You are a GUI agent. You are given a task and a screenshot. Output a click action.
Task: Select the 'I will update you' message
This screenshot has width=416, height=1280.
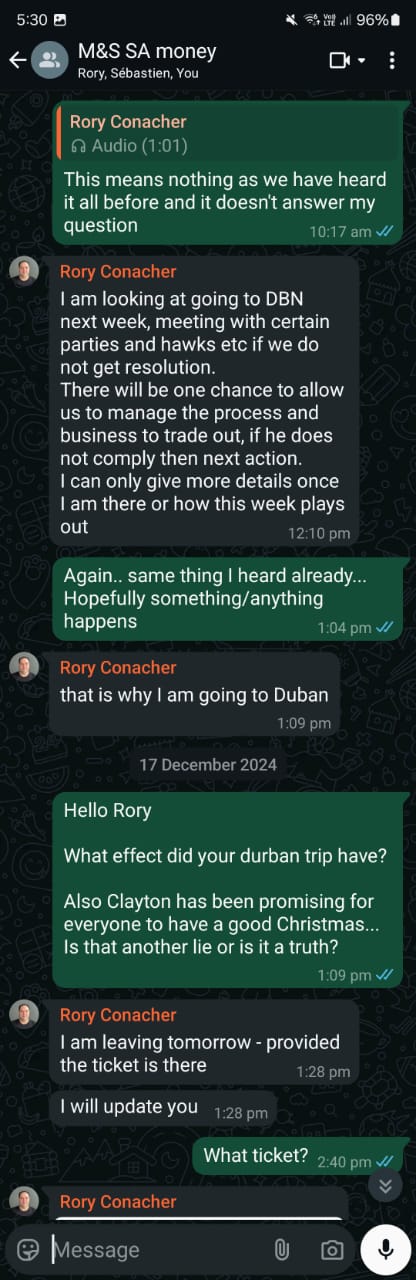(x=164, y=1108)
